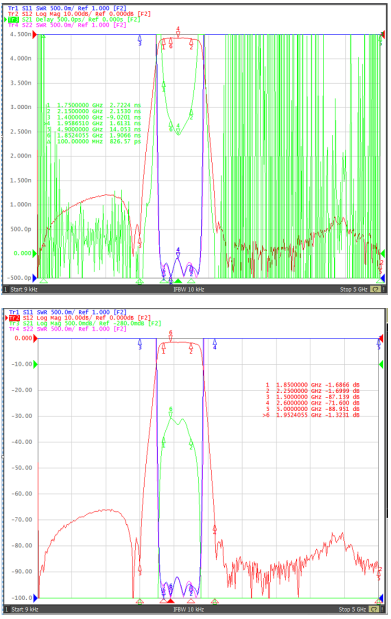This screenshot has height=619, width=391.
Task: Click active Tr3 S21 Delay trace label
Action: (74, 19)
